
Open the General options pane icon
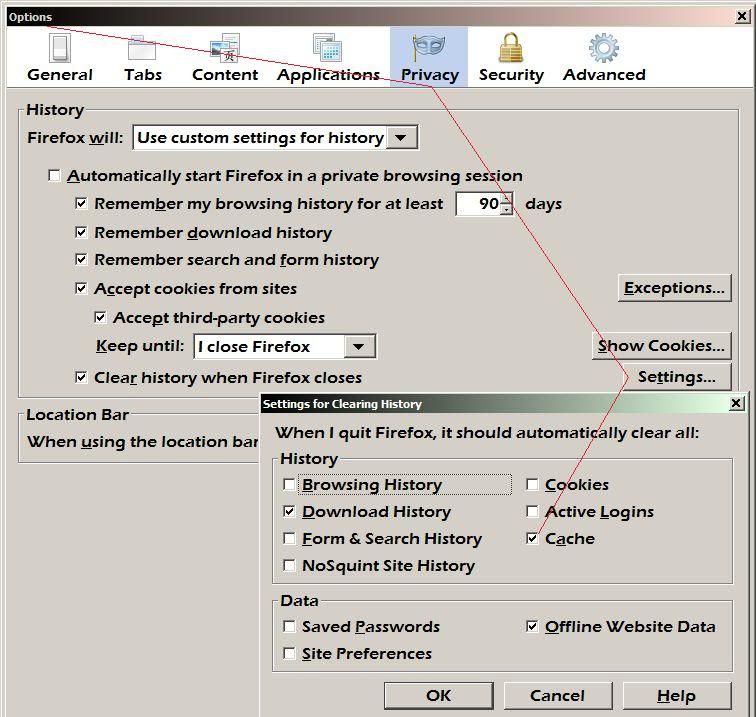pos(60,48)
